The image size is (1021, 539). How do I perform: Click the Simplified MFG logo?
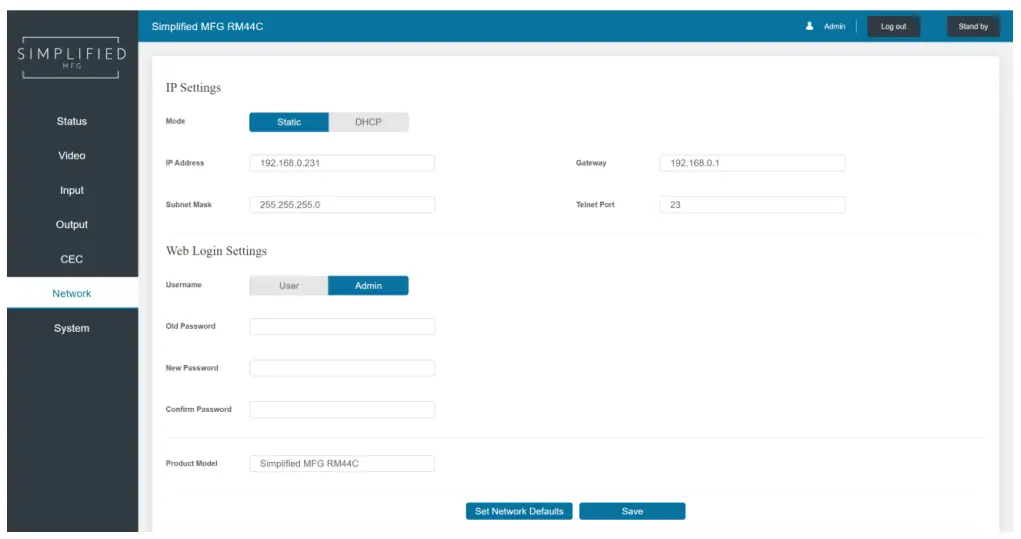[x=72, y=57]
